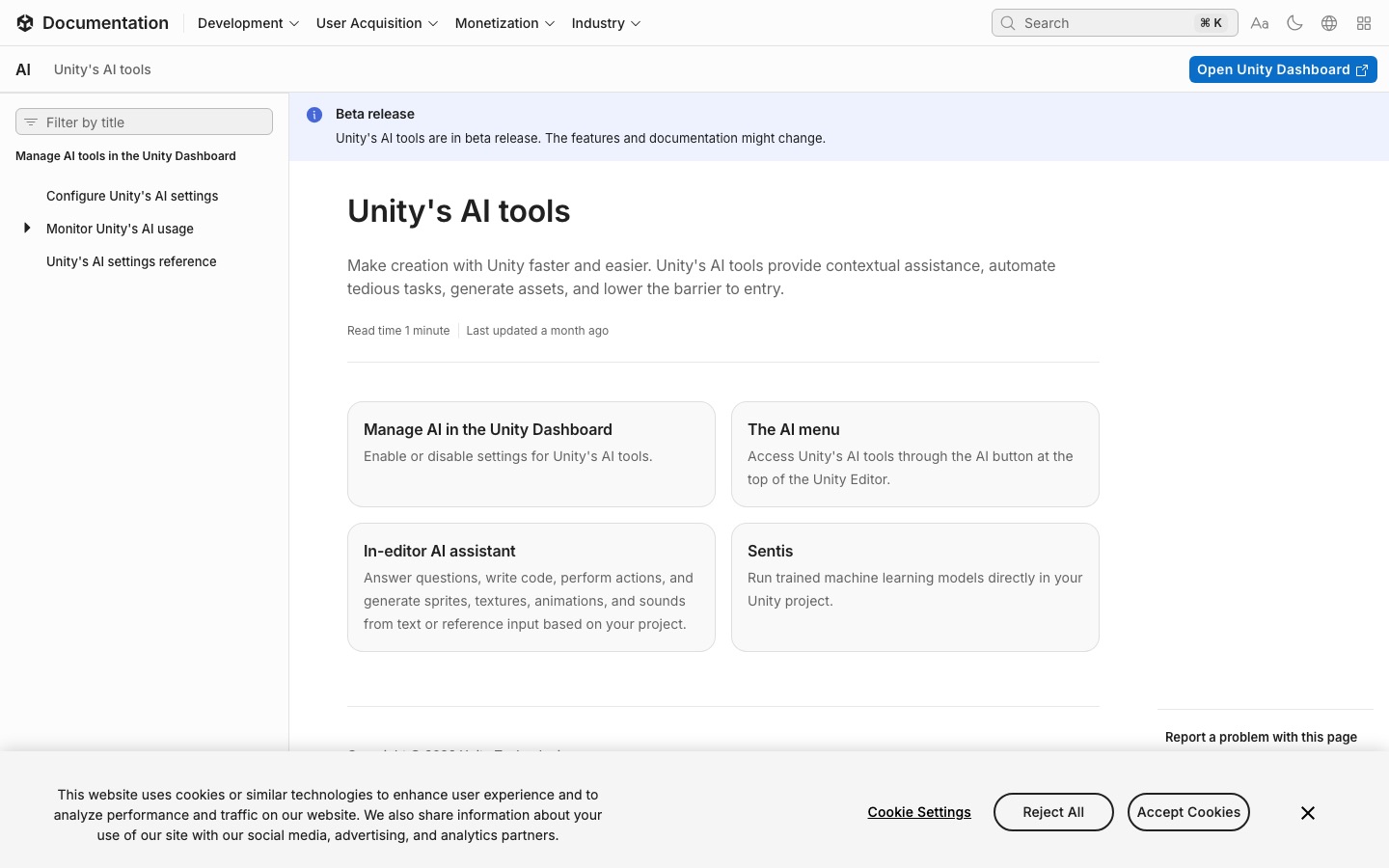
Task: Click the filter icon in sidebar
Action: point(31,122)
